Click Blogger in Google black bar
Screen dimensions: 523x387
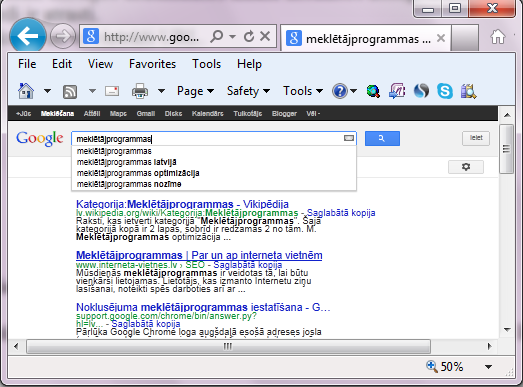[x=284, y=113]
